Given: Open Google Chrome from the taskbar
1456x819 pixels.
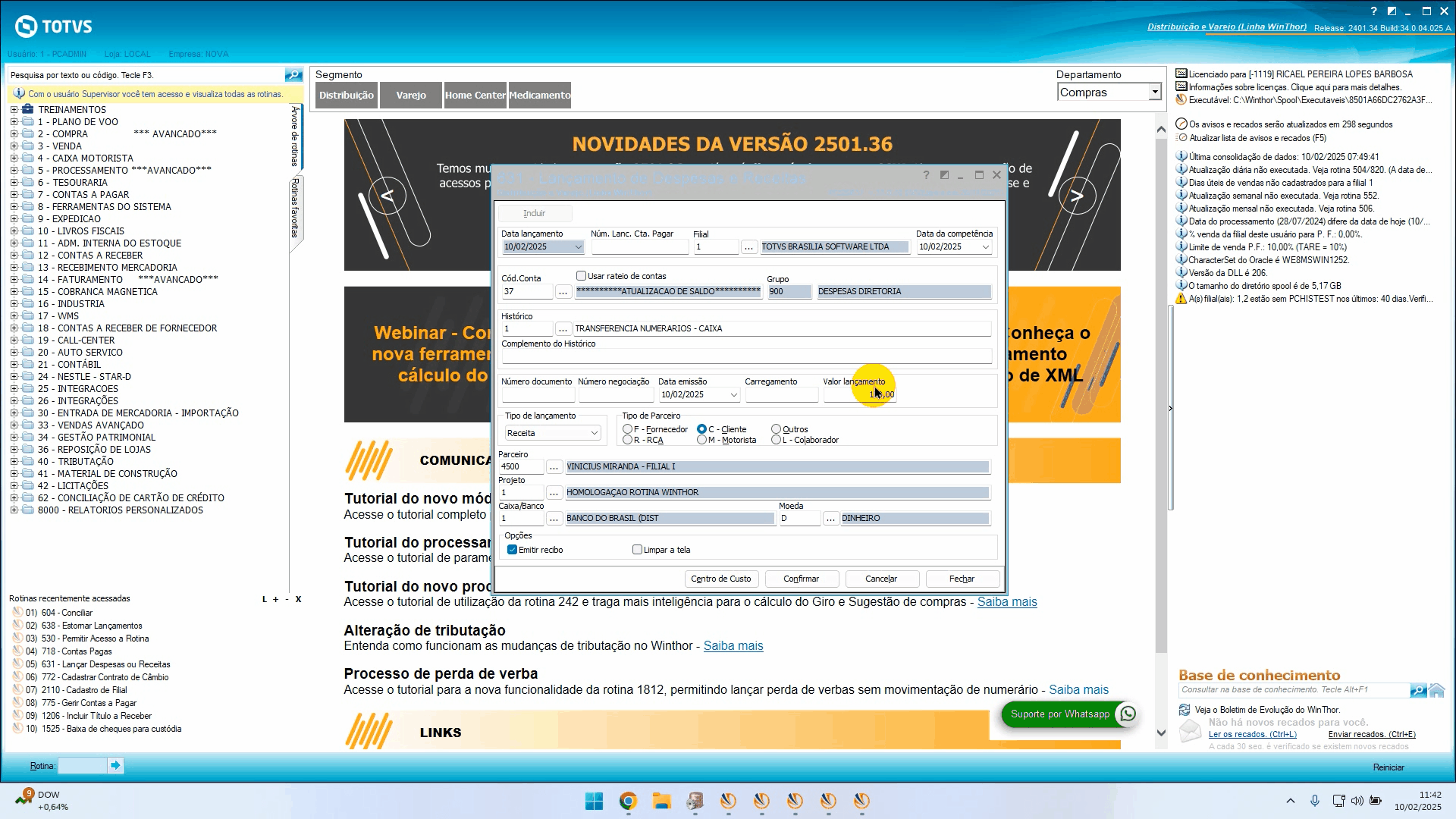Looking at the screenshot, I should 627,802.
